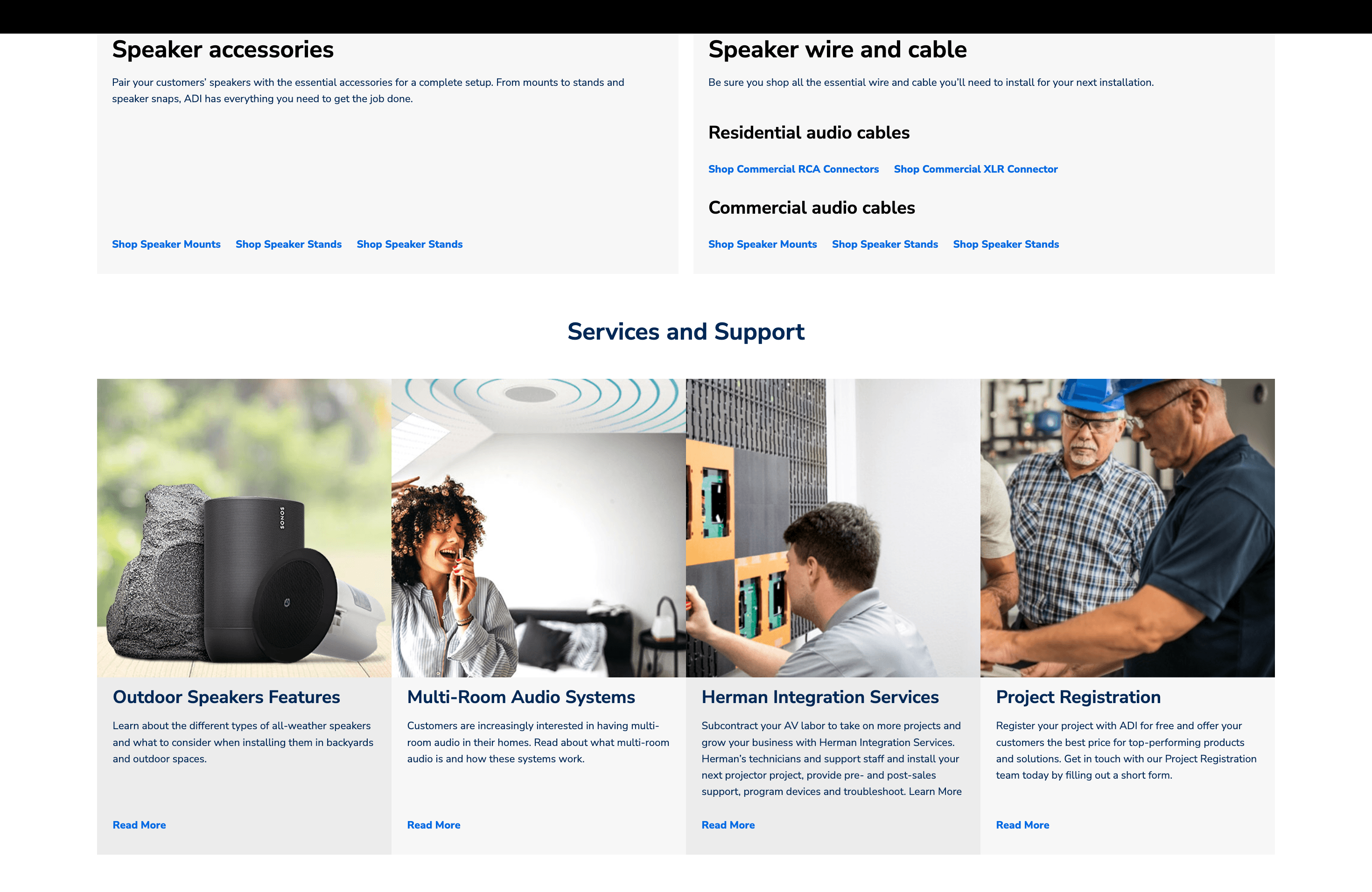Open Shop Speaker Mounts under Speaker accessories
The image size is (1372, 892).
pos(166,244)
